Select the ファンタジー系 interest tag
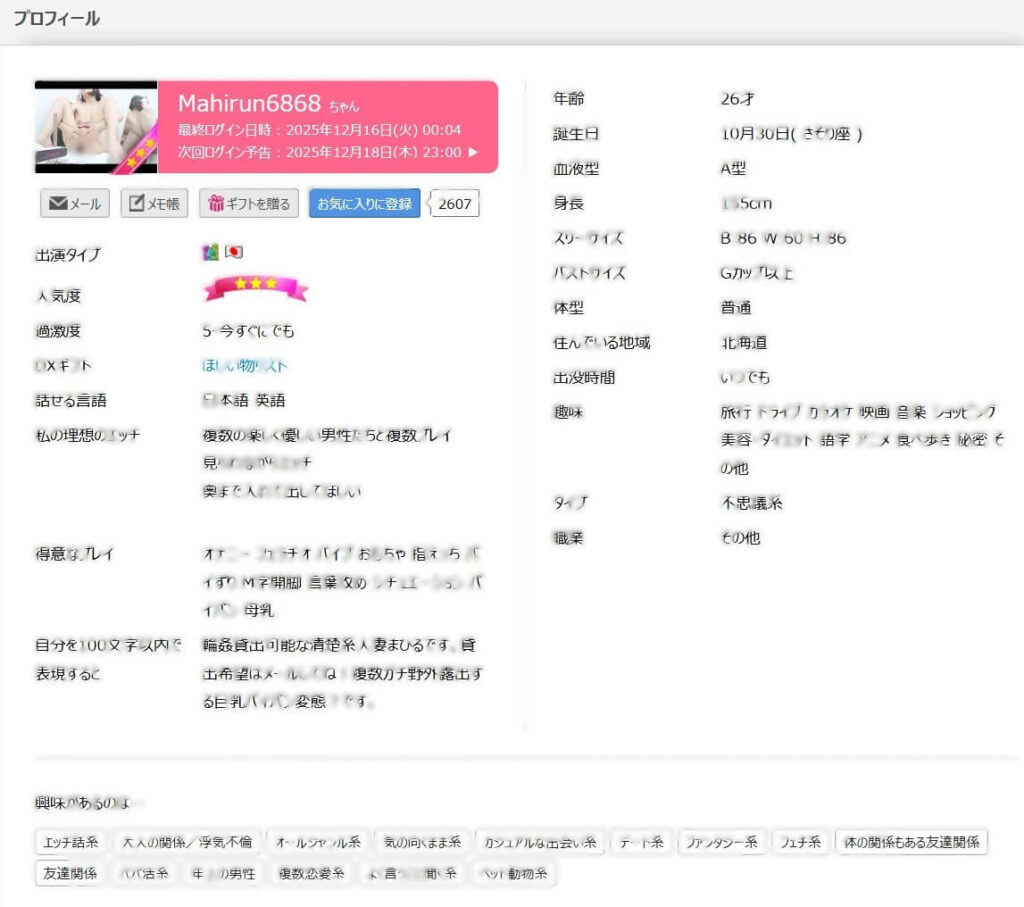 (x=722, y=843)
